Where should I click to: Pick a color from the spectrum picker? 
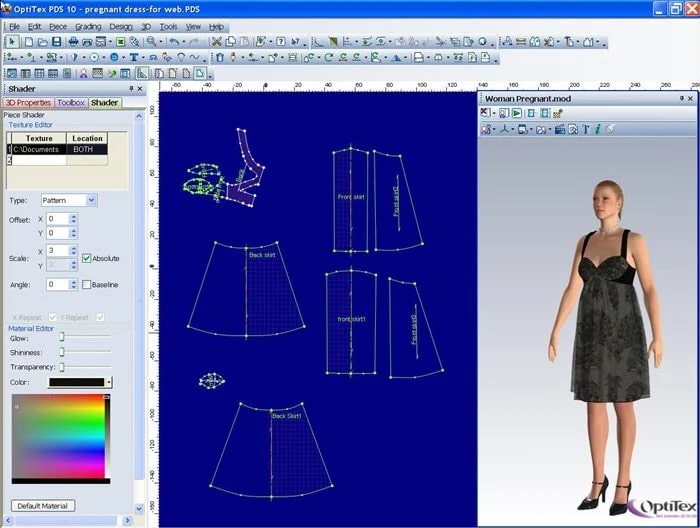point(58,437)
